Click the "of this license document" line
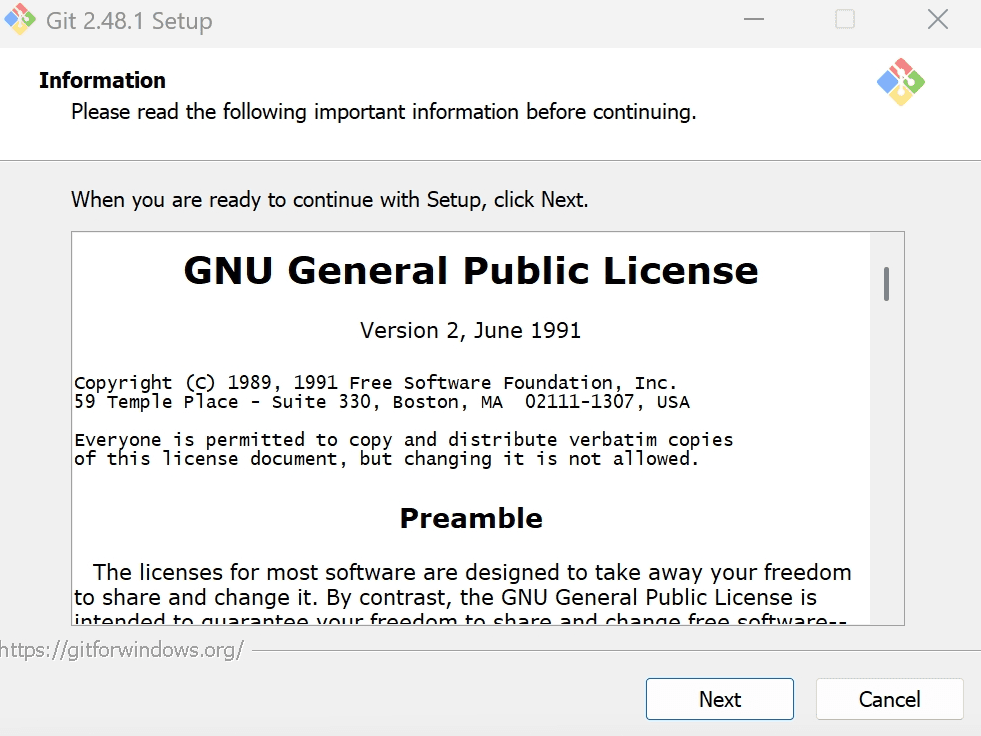The image size is (981, 736). (x=386, y=459)
